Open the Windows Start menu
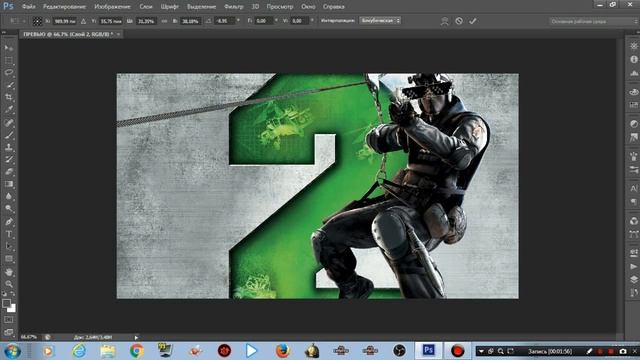The height and width of the screenshot is (360, 640). click(x=12, y=351)
